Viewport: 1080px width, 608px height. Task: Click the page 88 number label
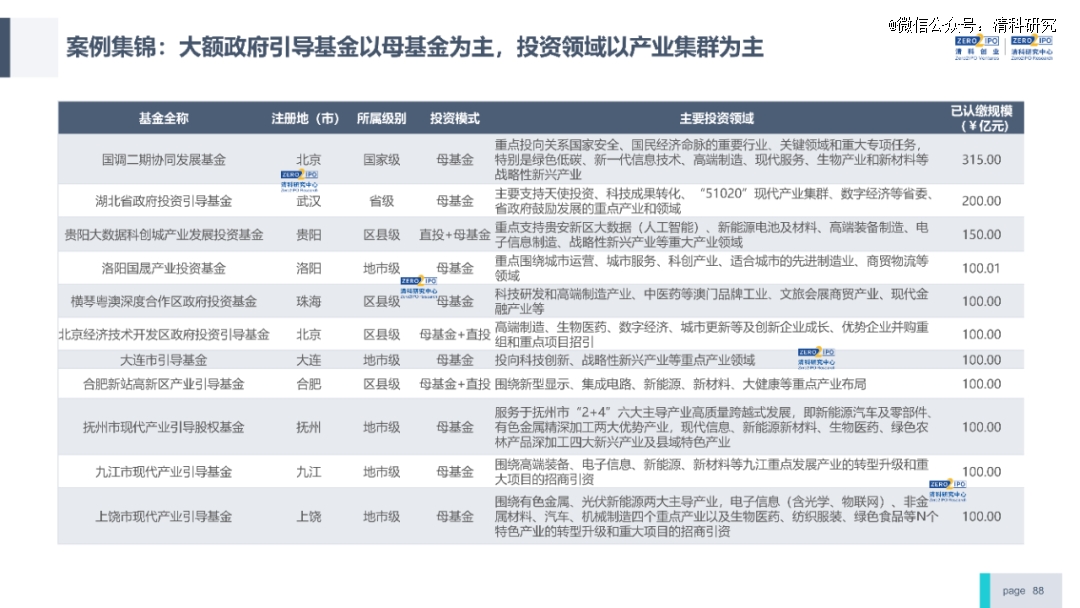[x=1023, y=591]
